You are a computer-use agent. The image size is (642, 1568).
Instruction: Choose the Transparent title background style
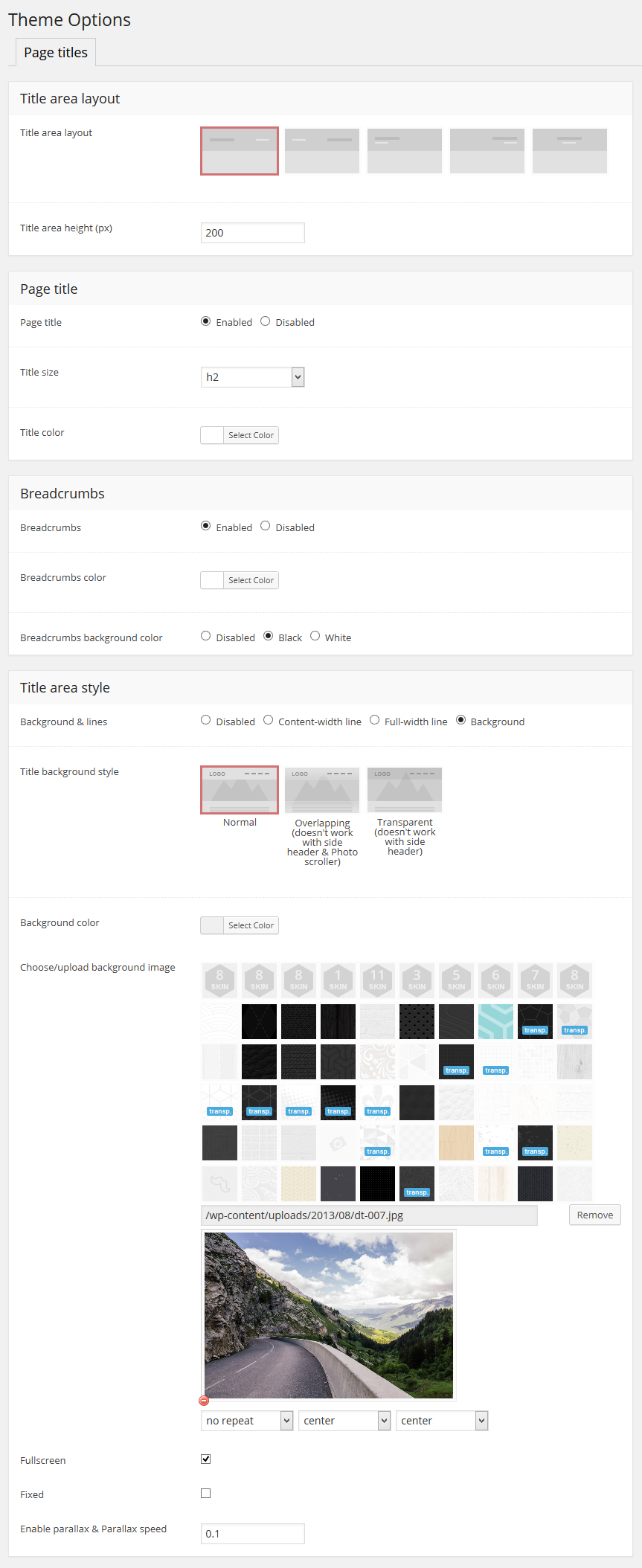pyautogui.click(x=405, y=790)
